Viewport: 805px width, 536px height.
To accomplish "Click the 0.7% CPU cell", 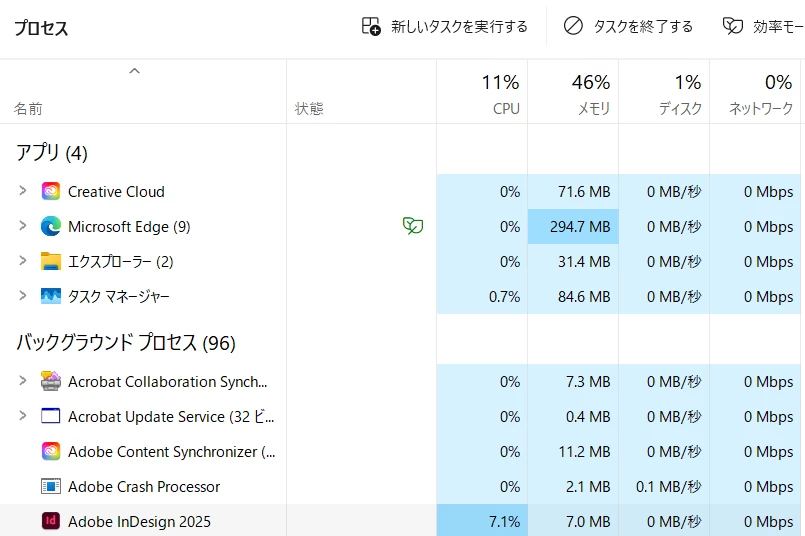I will (x=482, y=296).
